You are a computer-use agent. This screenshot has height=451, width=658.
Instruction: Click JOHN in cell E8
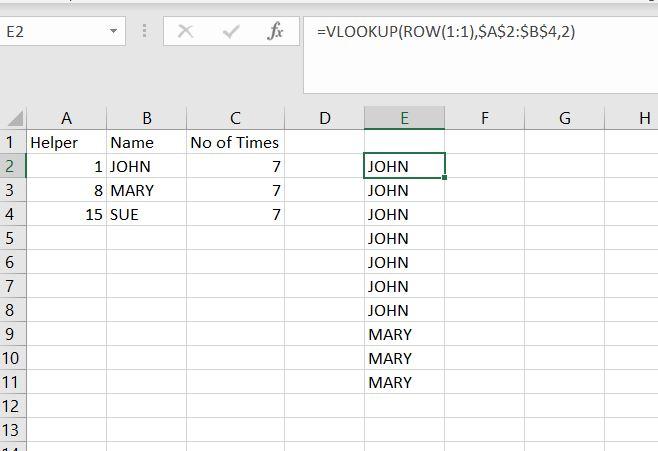(404, 310)
